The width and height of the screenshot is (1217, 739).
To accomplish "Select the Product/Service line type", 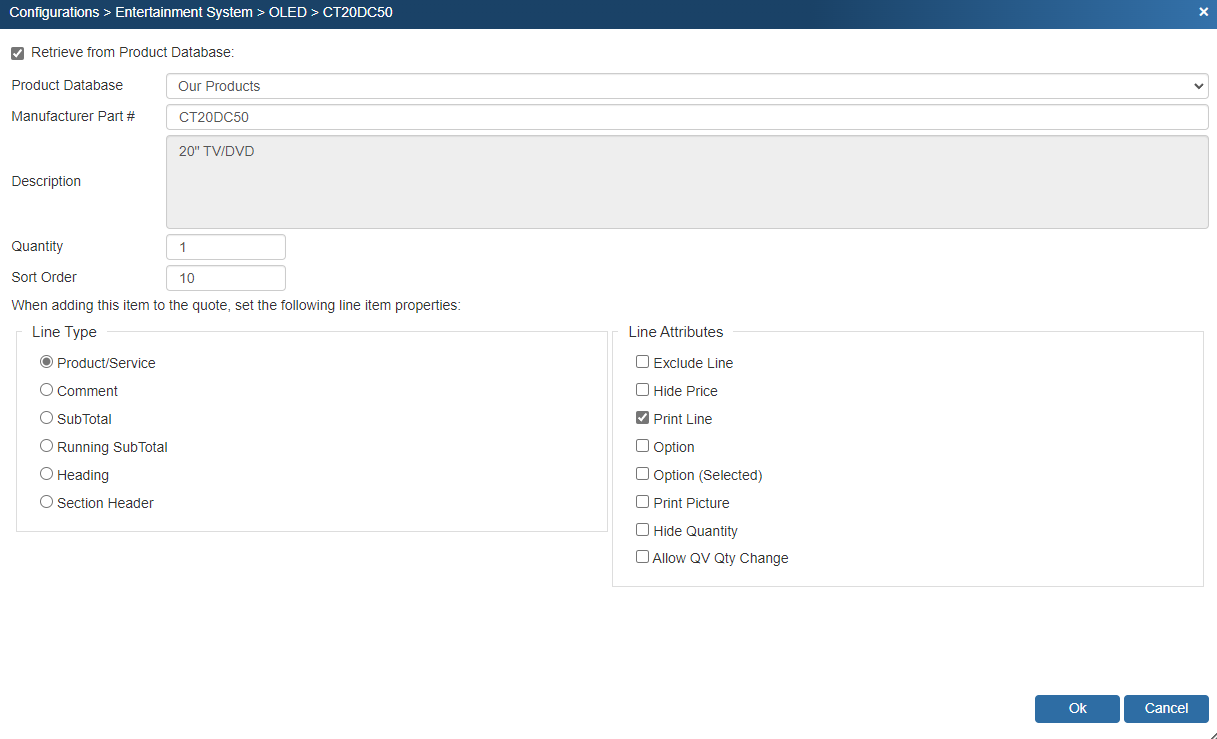I will point(47,362).
